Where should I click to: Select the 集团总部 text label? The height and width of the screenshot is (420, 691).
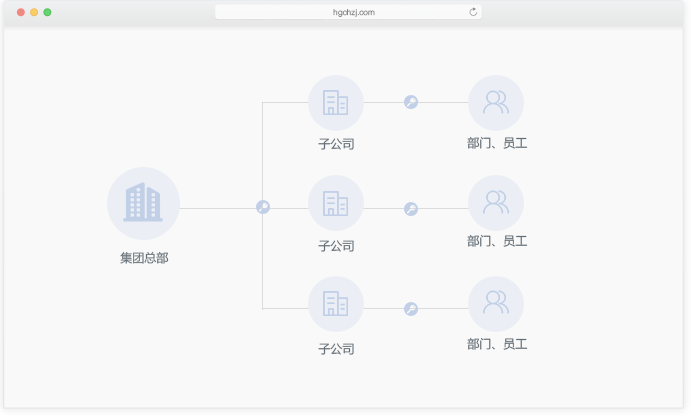[144, 258]
